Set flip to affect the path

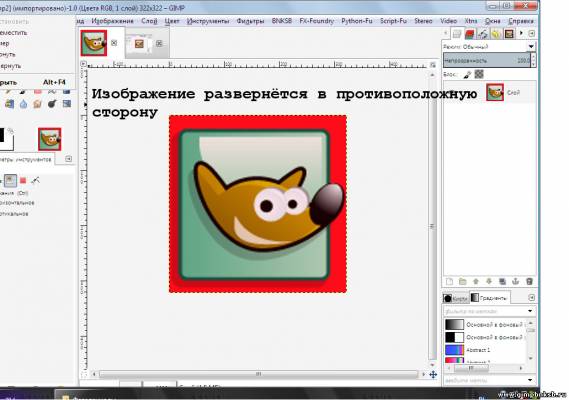point(36,180)
